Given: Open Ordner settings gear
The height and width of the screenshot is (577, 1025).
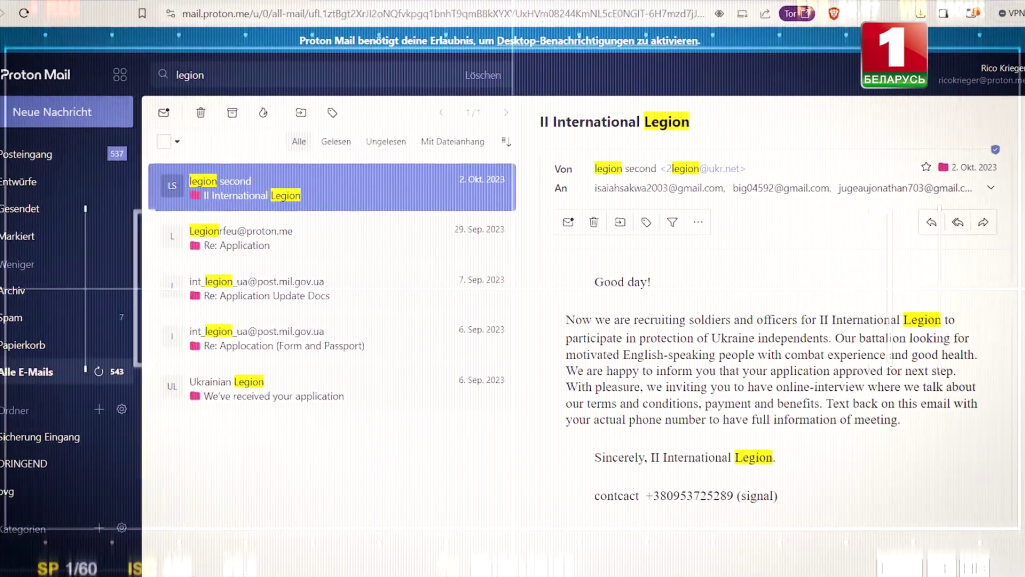Looking at the screenshot, I should (x=122, y=410).
